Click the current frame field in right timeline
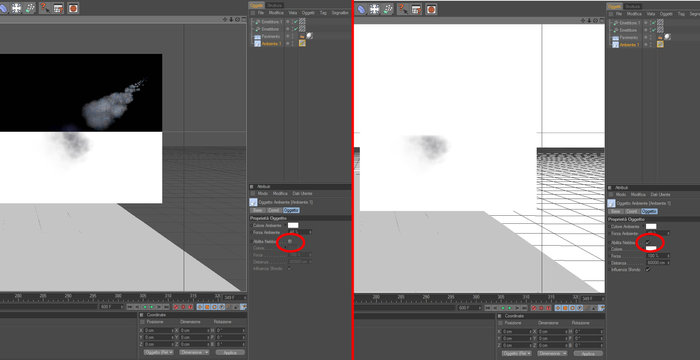This screenshot has height=360, width=700. click(x=592, y=298)
